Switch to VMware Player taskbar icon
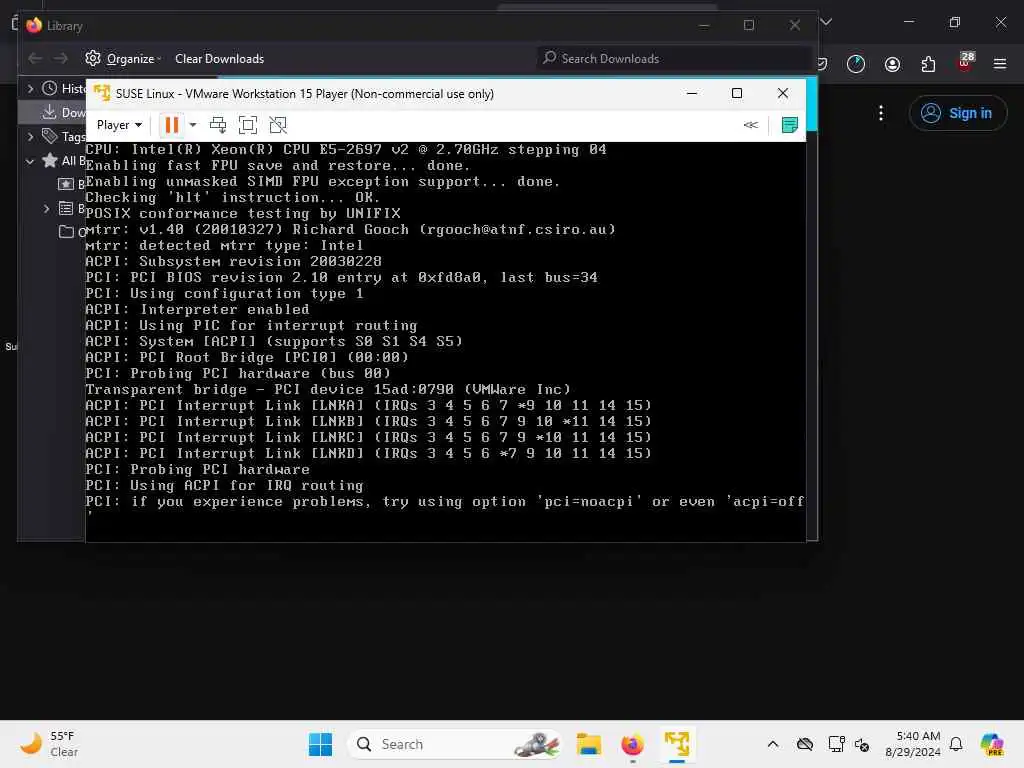Viewport: 1024px width, 768px height. point(677,744)
